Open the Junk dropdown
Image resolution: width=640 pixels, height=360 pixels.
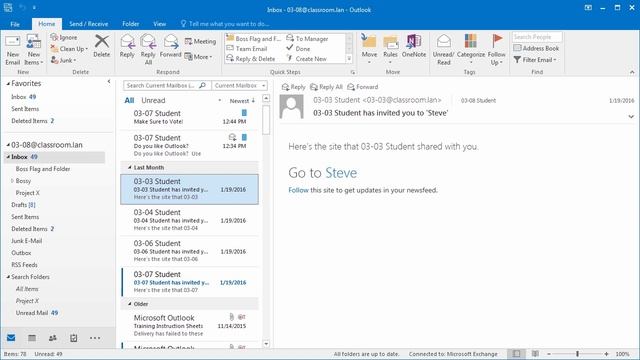64,60
